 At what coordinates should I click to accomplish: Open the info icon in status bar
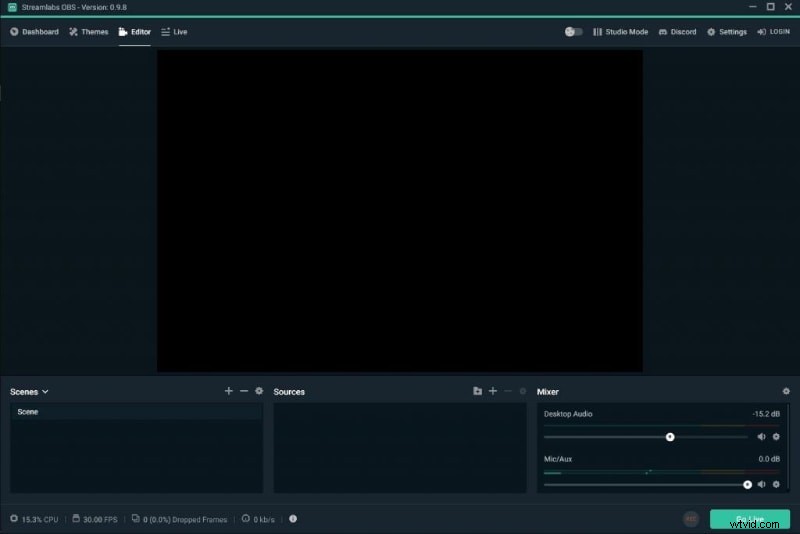pos(293,519)
